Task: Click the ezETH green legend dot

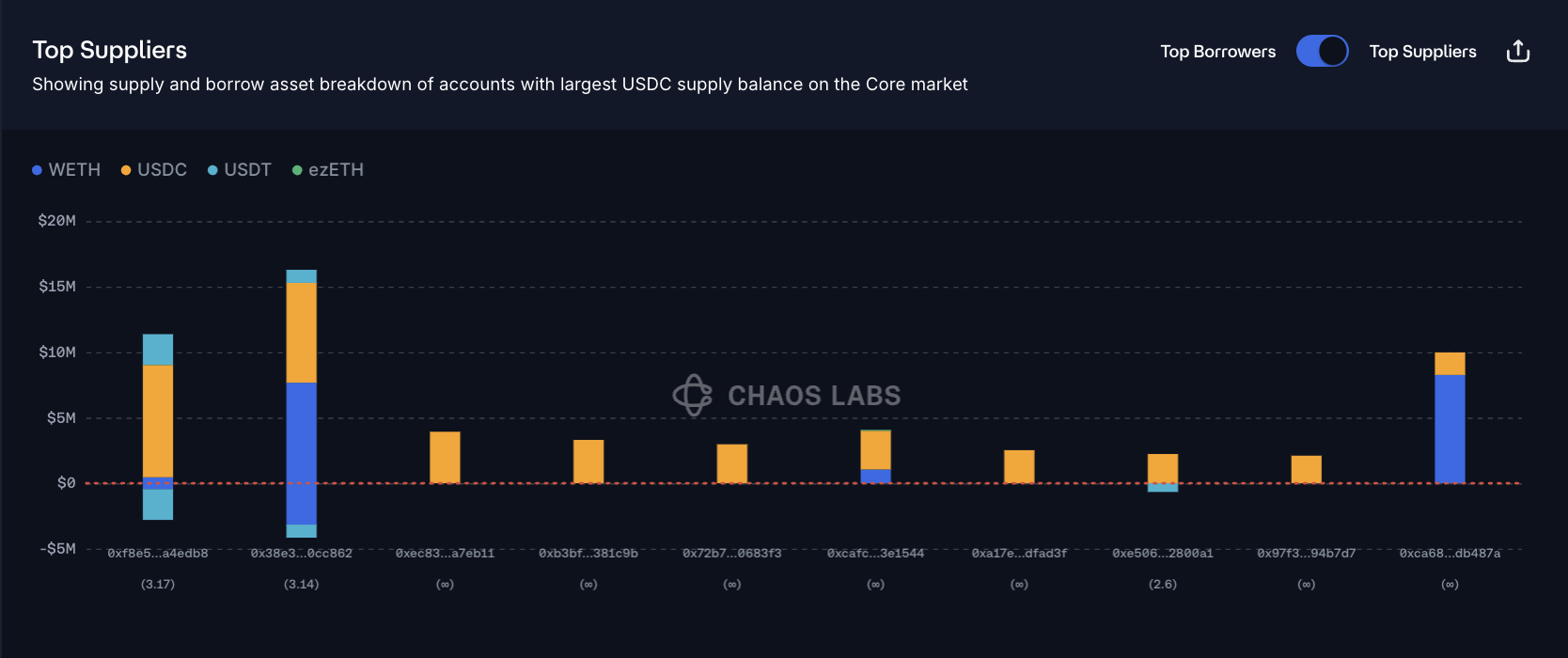Action: point(297,170)
